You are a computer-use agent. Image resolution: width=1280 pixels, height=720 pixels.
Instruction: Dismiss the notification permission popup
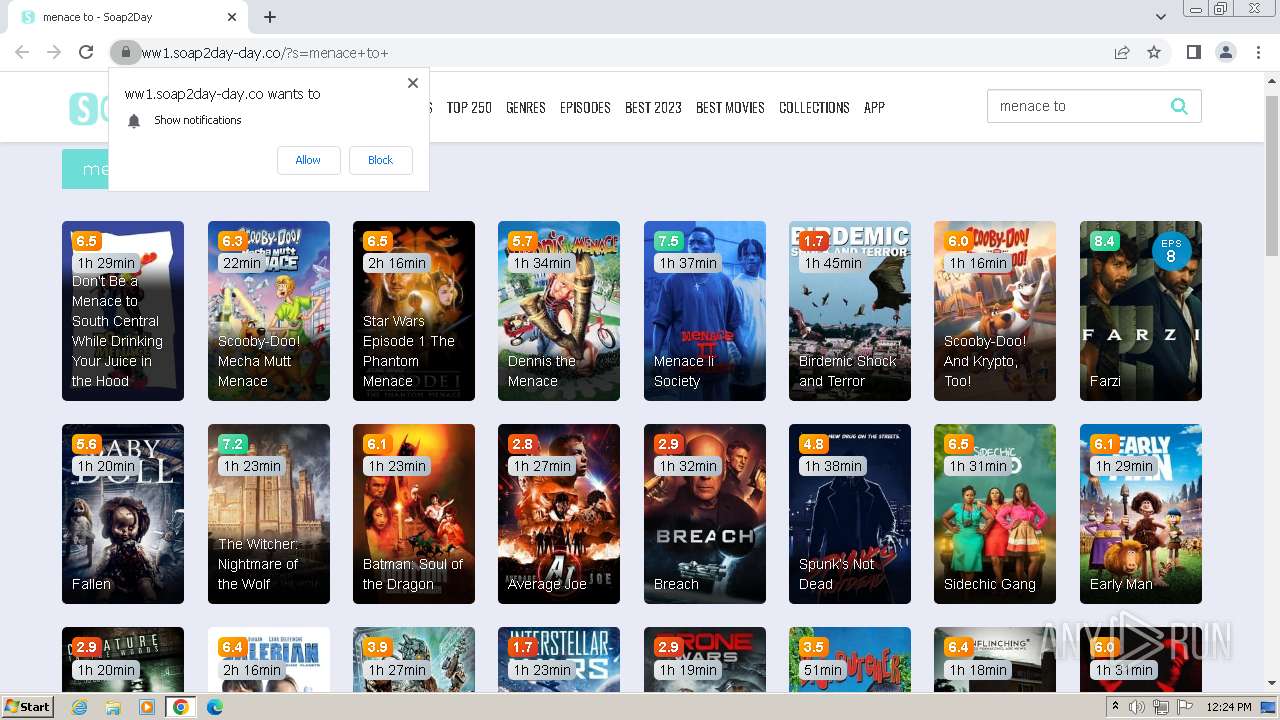[413, 83]
